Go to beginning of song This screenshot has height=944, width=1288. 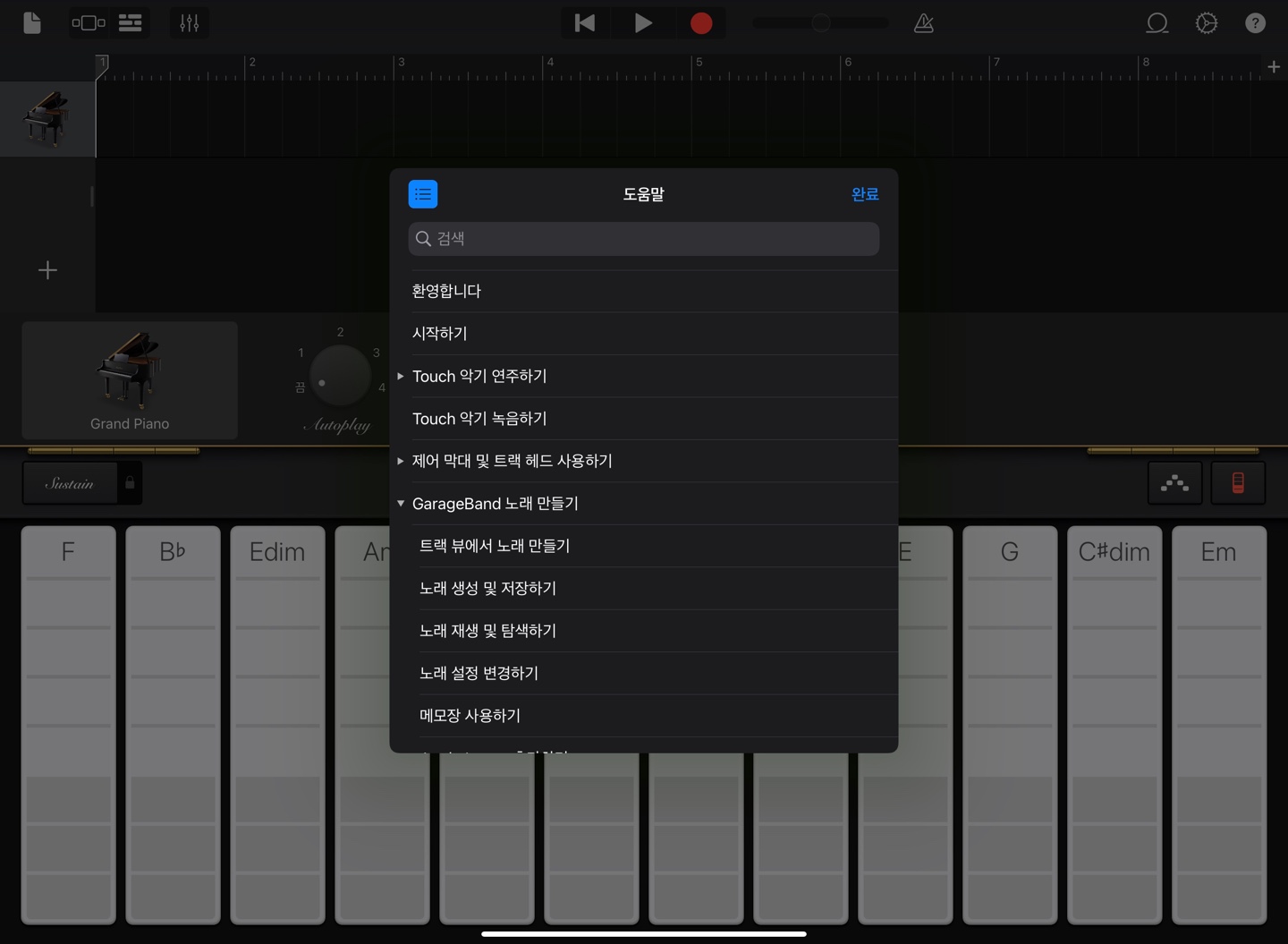(x=585, y=22)
